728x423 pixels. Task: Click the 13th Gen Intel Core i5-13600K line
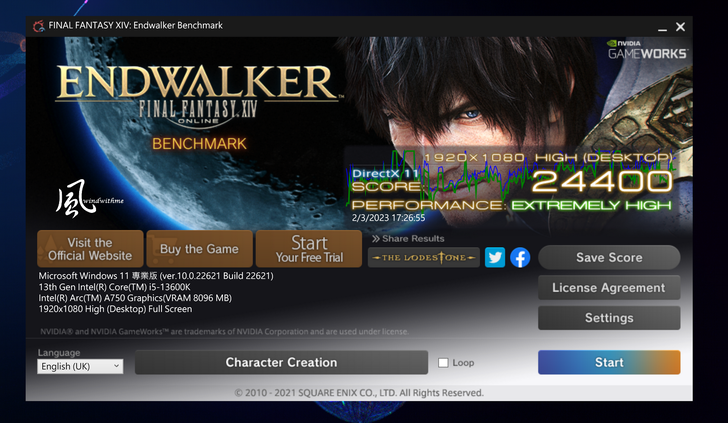tap(115, 287)
